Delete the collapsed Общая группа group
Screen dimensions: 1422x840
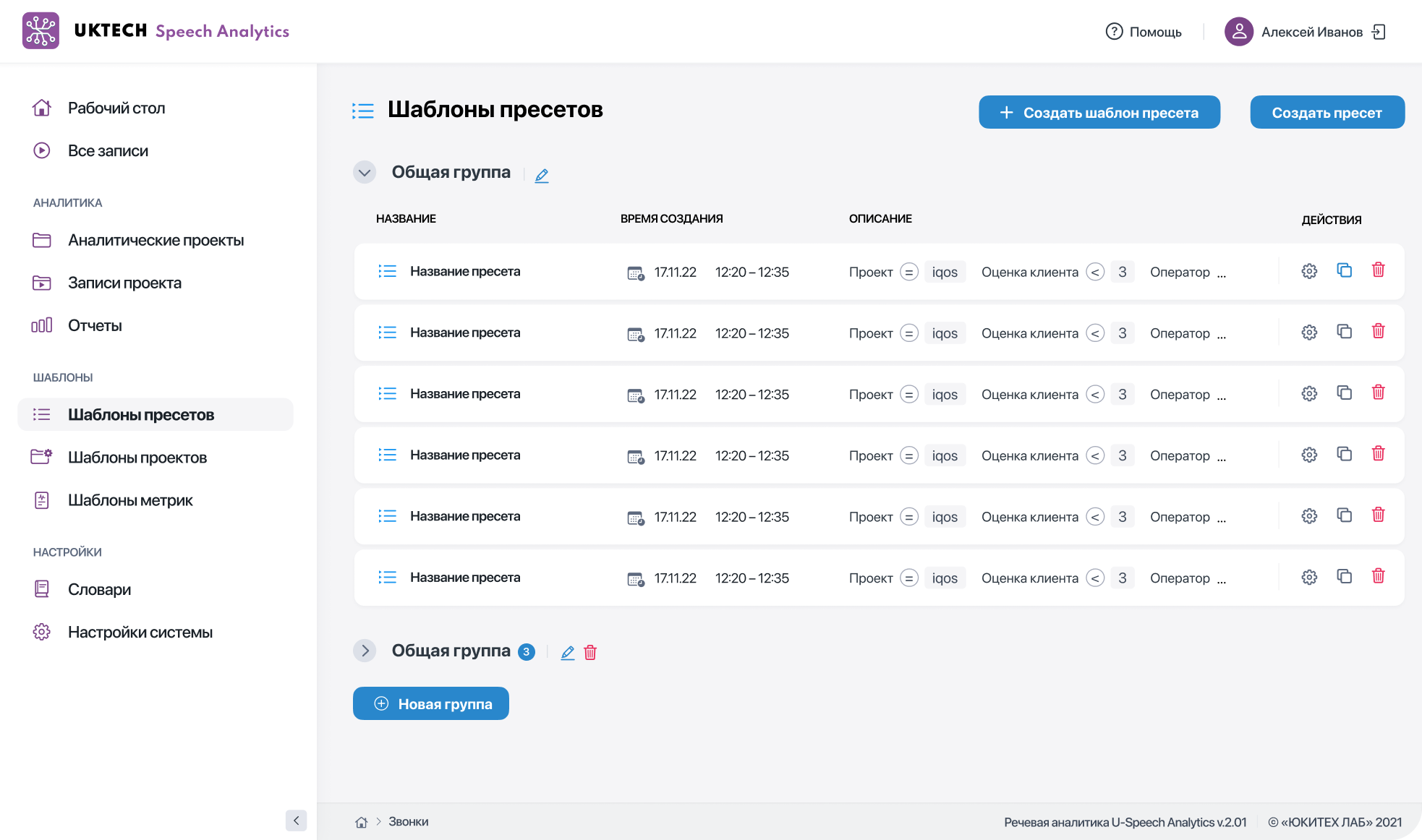pos(590,652)
